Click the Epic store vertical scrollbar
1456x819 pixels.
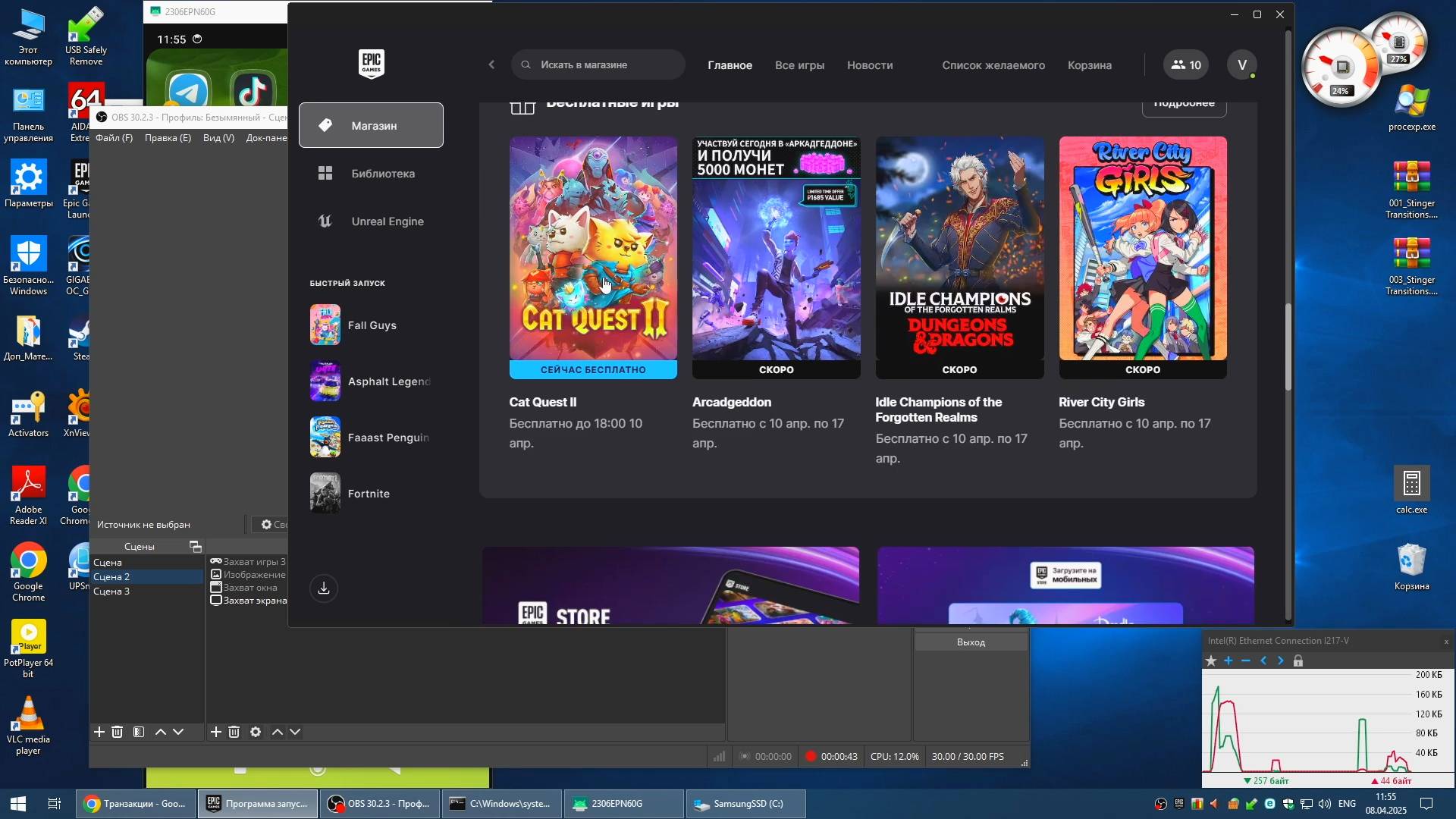(1288, 347)
